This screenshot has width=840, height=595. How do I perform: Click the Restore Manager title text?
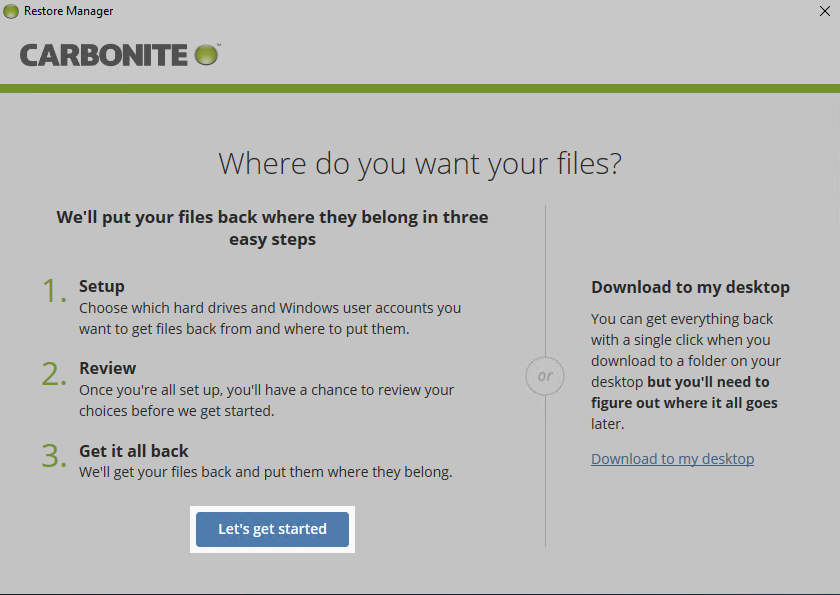click(x=68, y=11)
